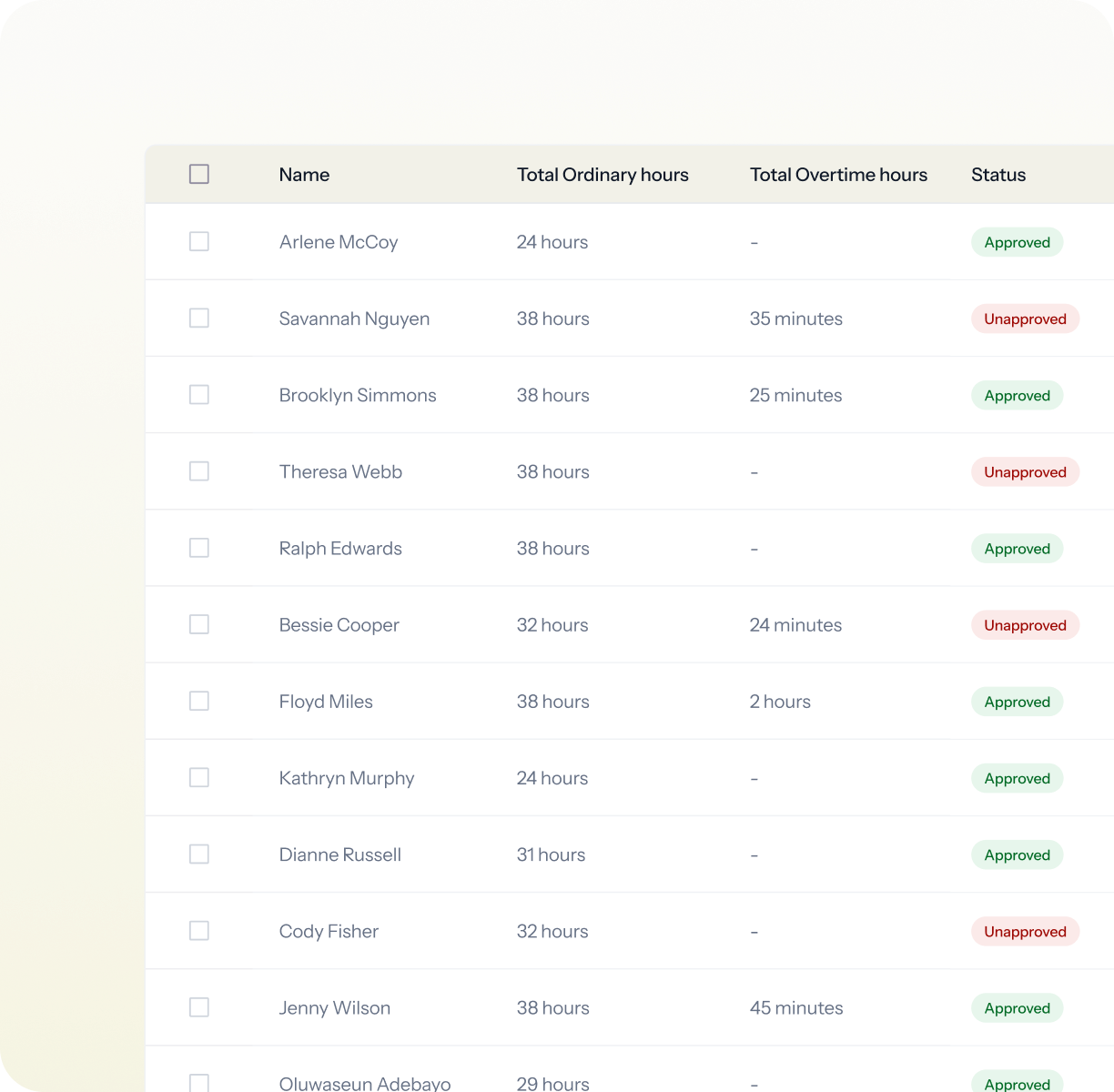This screenshot has width=1114, height=1092.
Task: Click Oluwaseun Adebayo's 29 hours cell
Action: click(x=553, y=1083)
